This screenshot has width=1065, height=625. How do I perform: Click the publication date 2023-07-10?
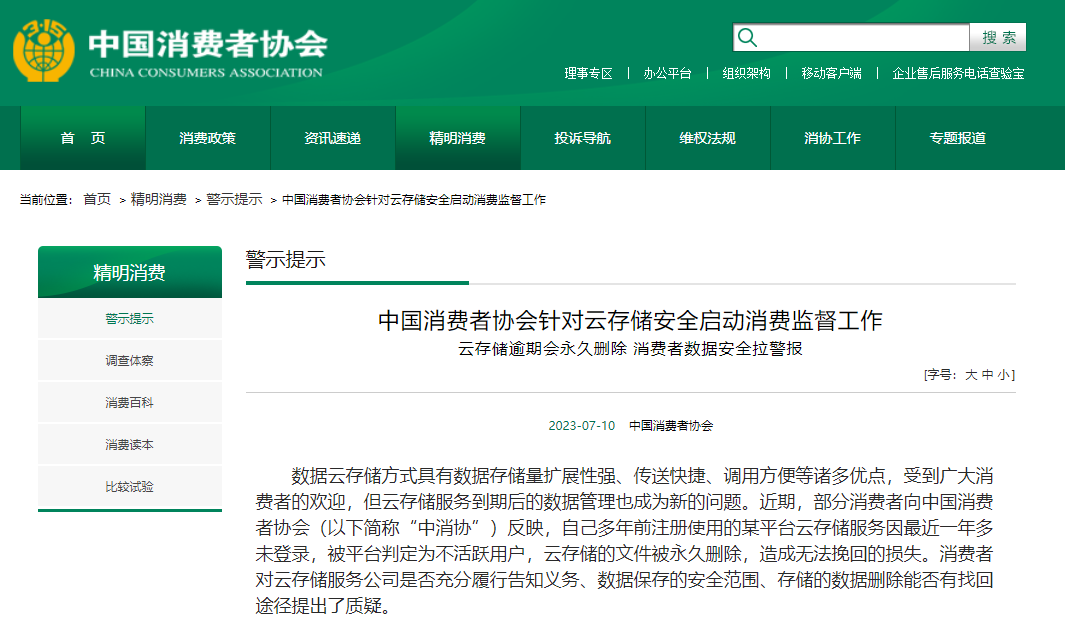coord(581,426)
